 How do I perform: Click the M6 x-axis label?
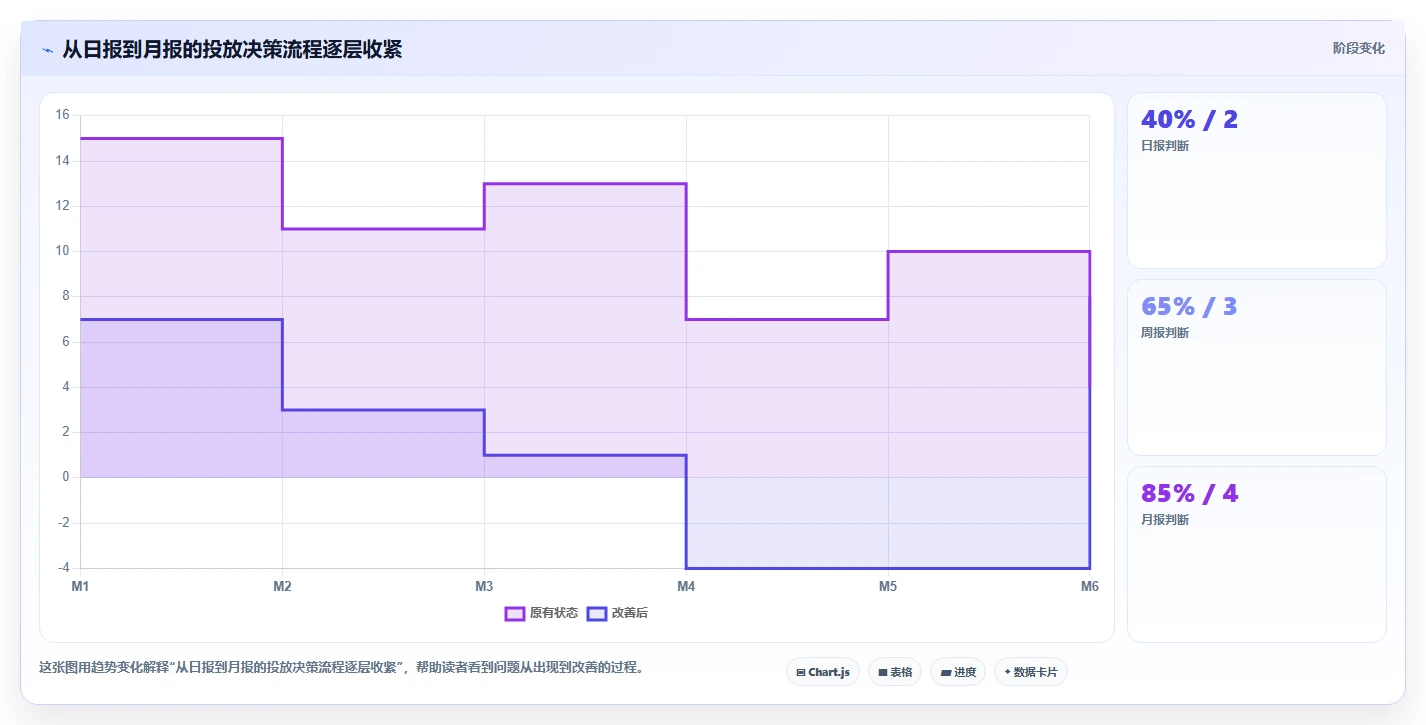tap(1089, 586)
